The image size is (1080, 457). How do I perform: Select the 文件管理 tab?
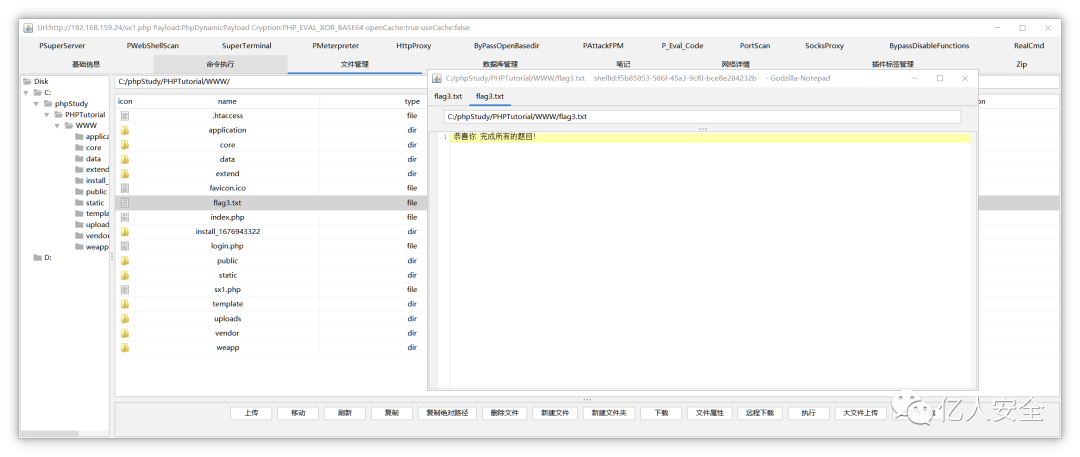coord(355,64)
